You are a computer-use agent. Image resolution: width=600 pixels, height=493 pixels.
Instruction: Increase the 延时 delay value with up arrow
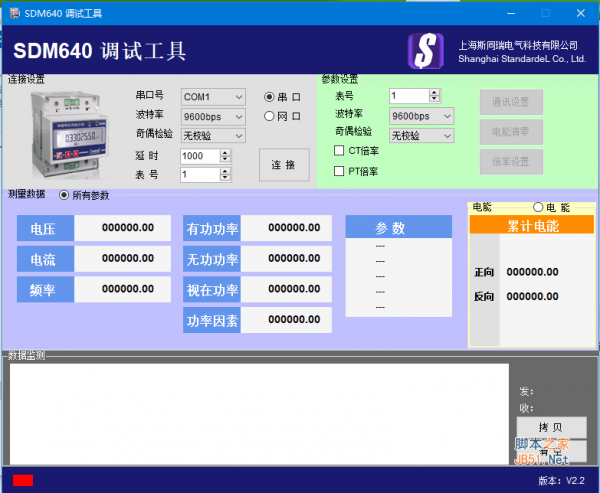pos(224,152)
